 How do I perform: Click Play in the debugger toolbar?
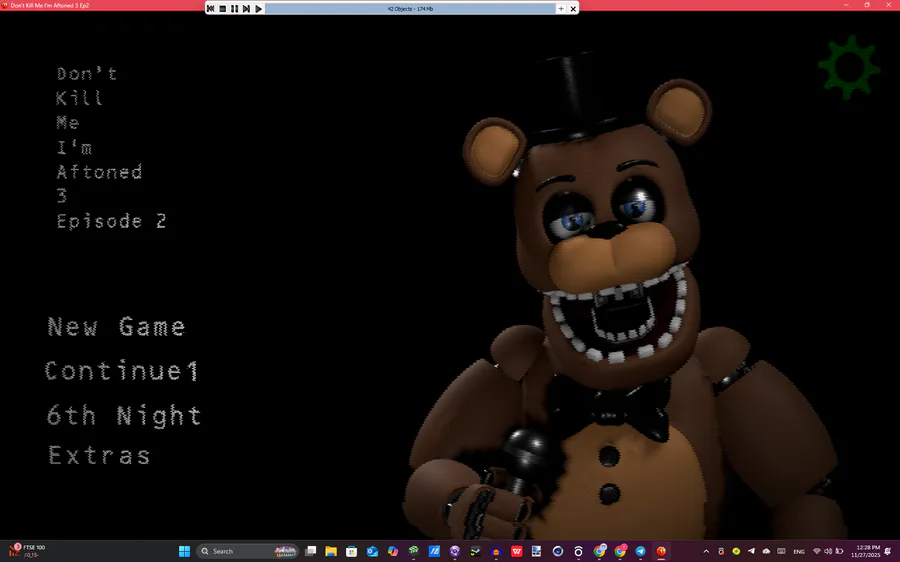[258, 9]
